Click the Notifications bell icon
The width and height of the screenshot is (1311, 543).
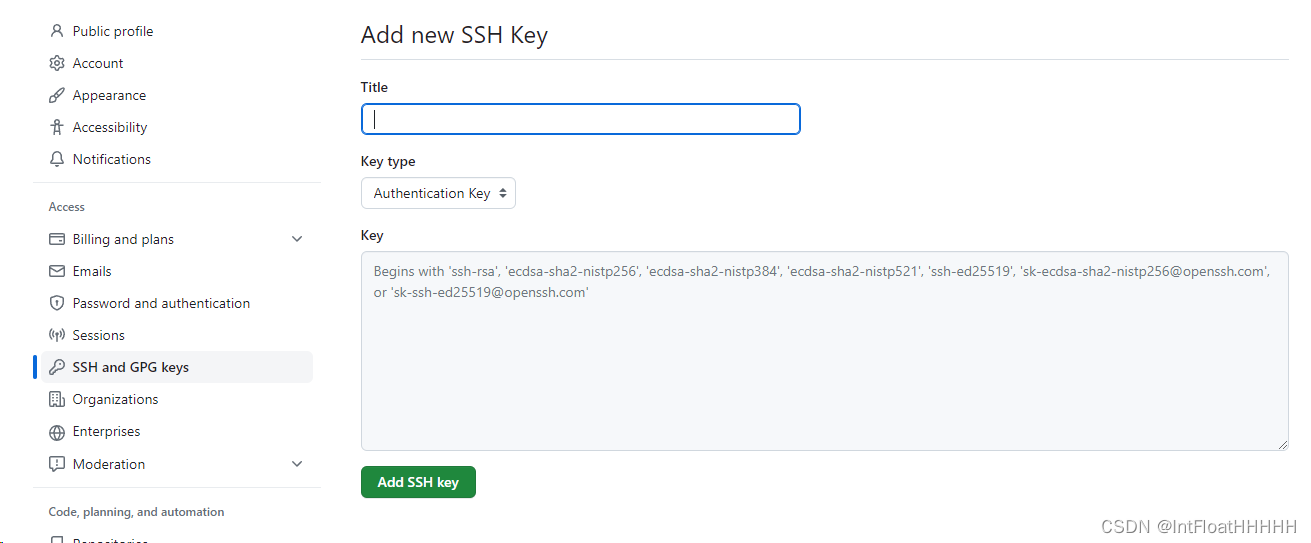click(x=57, y=159)
